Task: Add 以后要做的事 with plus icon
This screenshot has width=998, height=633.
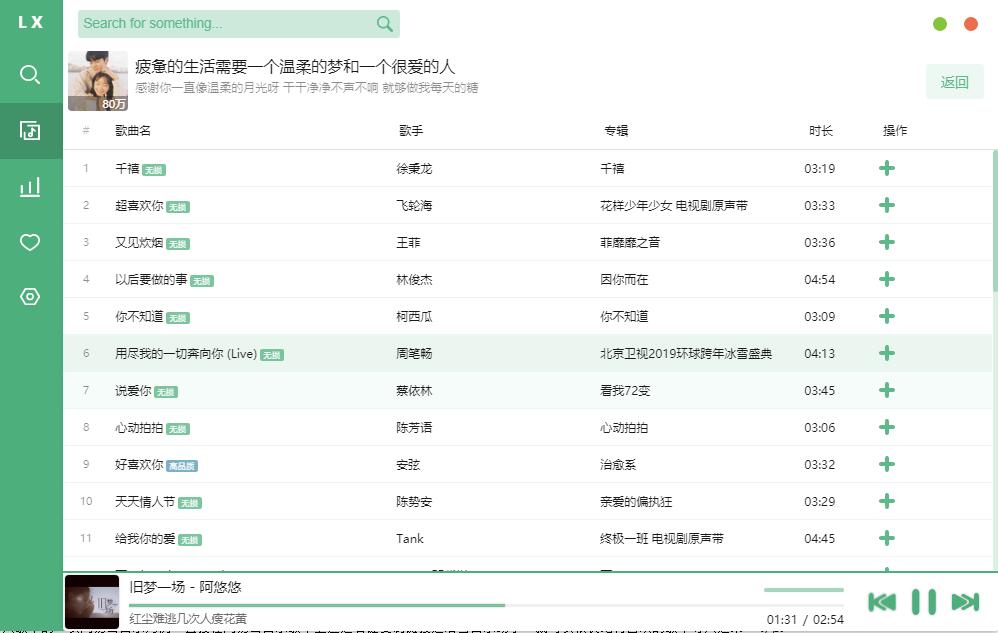Action: [887, 279]
